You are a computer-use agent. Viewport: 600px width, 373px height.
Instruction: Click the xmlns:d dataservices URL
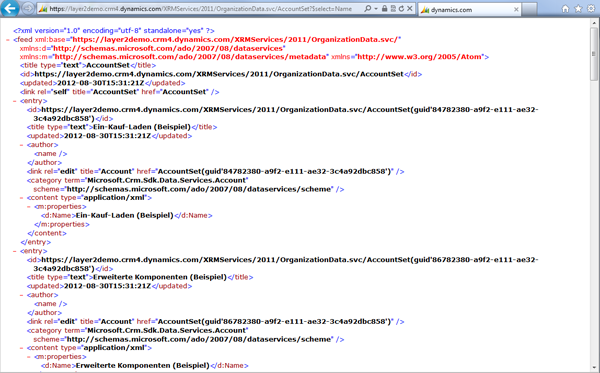click(168, 48)
